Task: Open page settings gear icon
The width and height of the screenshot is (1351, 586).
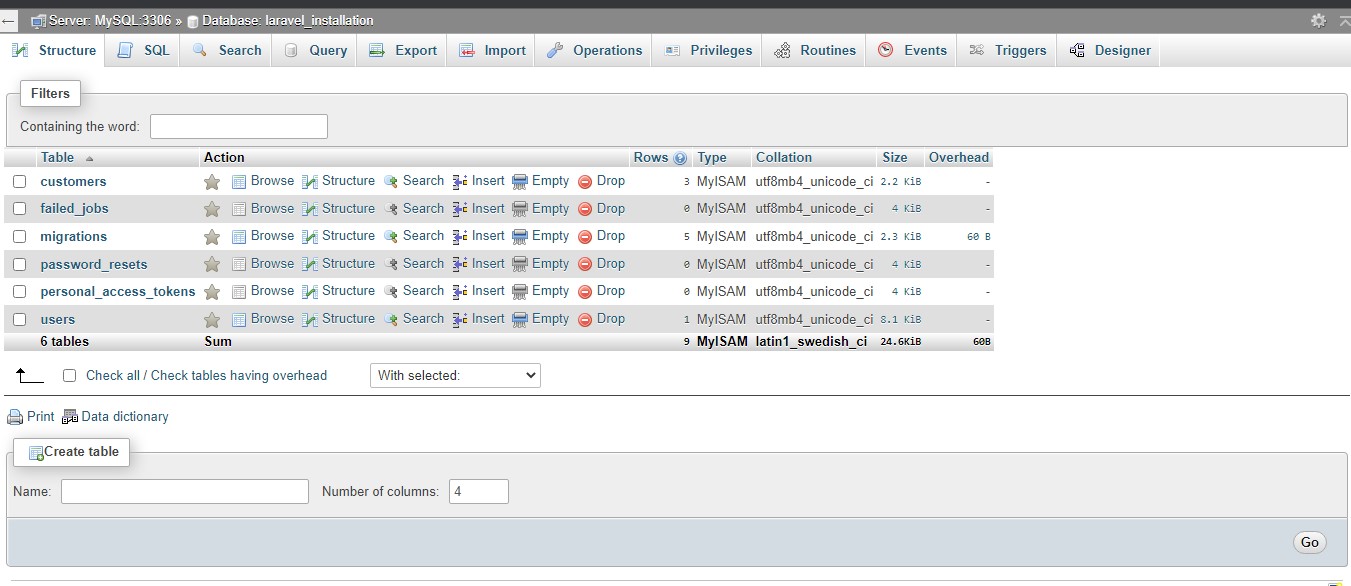Action: coord(1319,20)
